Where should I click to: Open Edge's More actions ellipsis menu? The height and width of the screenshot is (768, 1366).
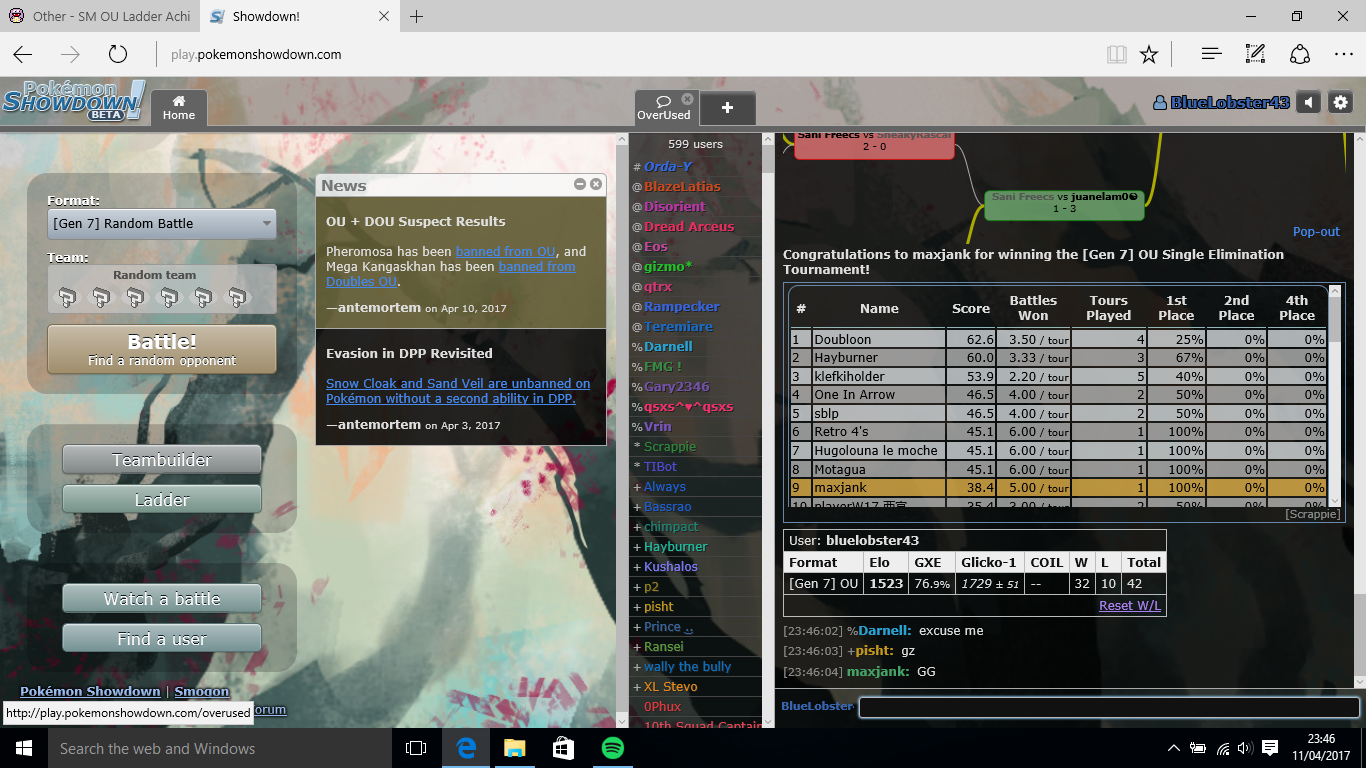(1343, 54)
